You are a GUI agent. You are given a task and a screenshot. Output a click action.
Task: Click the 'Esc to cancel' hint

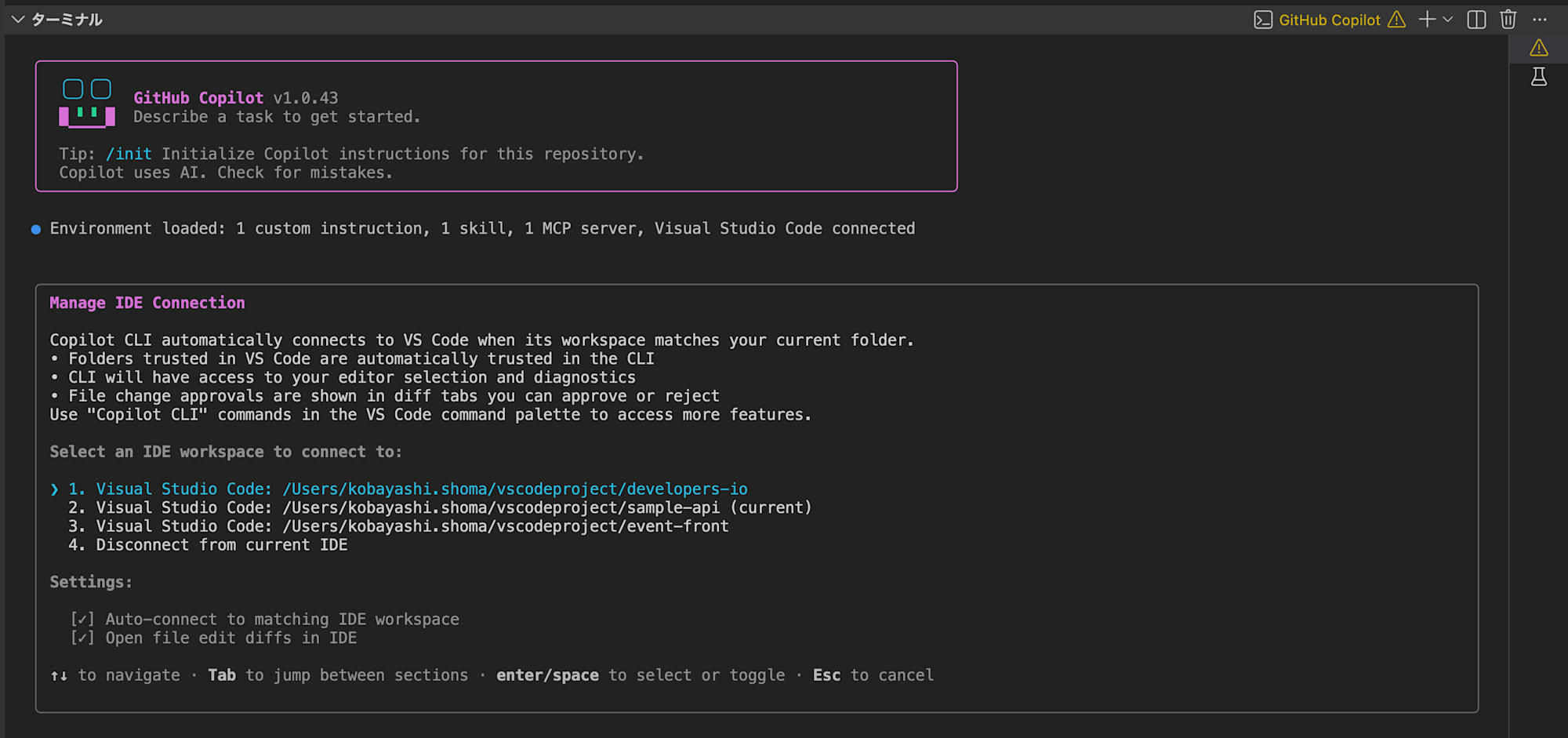(x=873, y=675)
